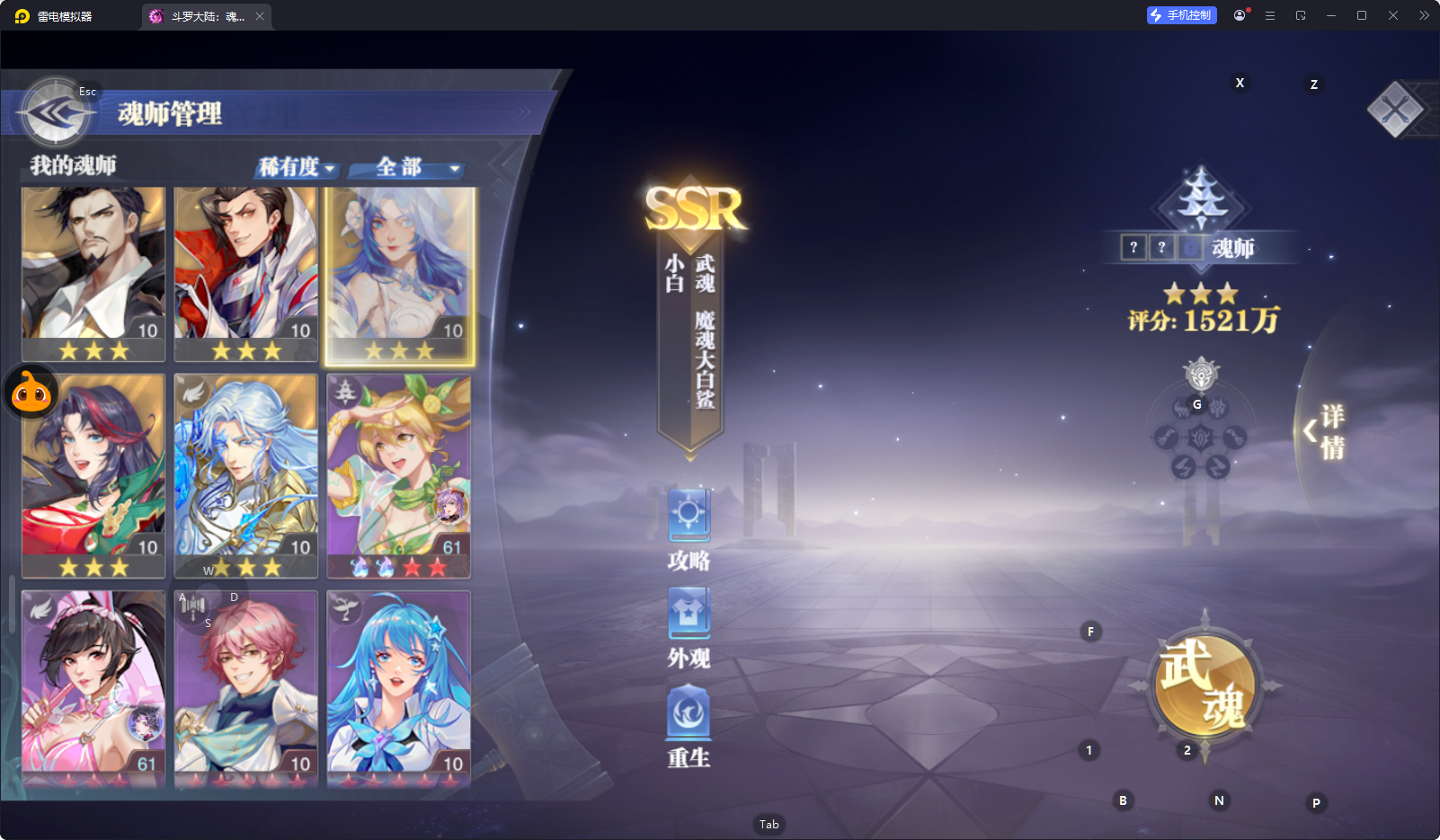Image resolution: width=1440 pixels, height=840 pixels.
Task: Select the center slot of the soul ring wheel
Action: (1201, 438)
